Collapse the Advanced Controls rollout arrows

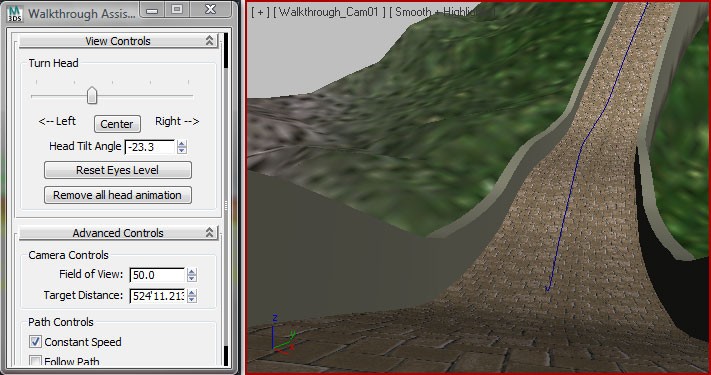[x=209, y=233]
